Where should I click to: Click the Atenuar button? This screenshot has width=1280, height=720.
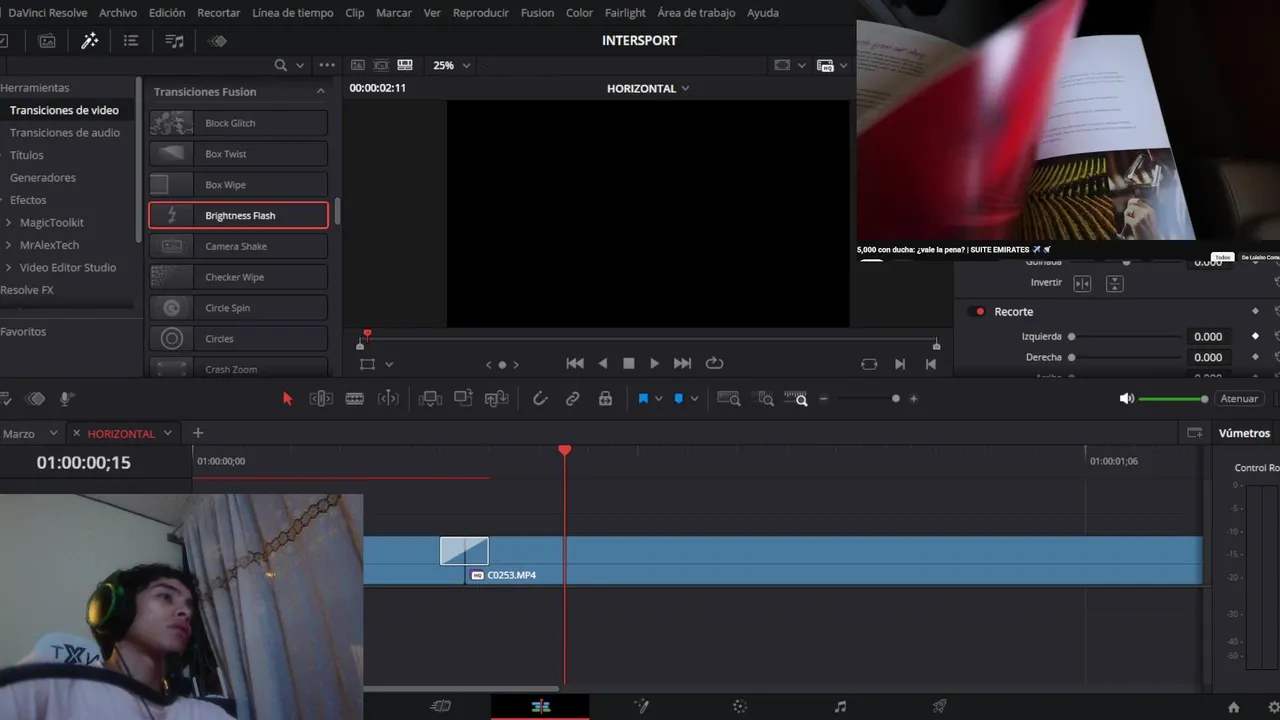tap(1239, 398)
